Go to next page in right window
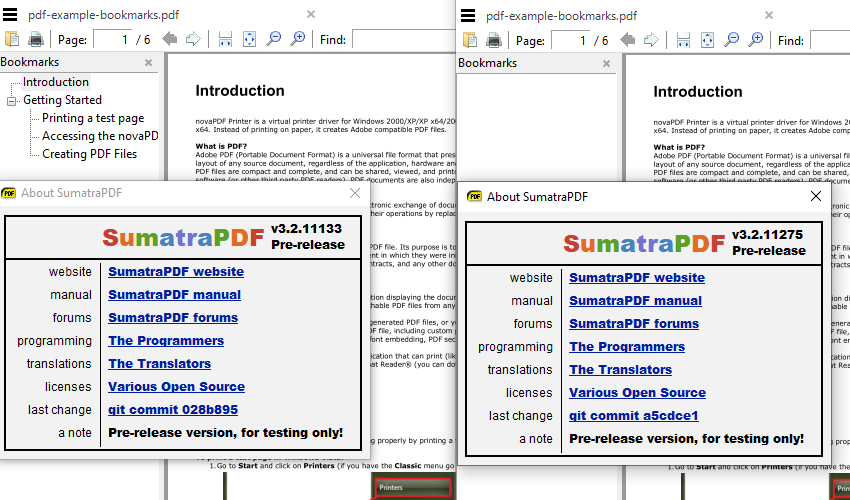Screen dimensions: 850x500 [651, 40]
